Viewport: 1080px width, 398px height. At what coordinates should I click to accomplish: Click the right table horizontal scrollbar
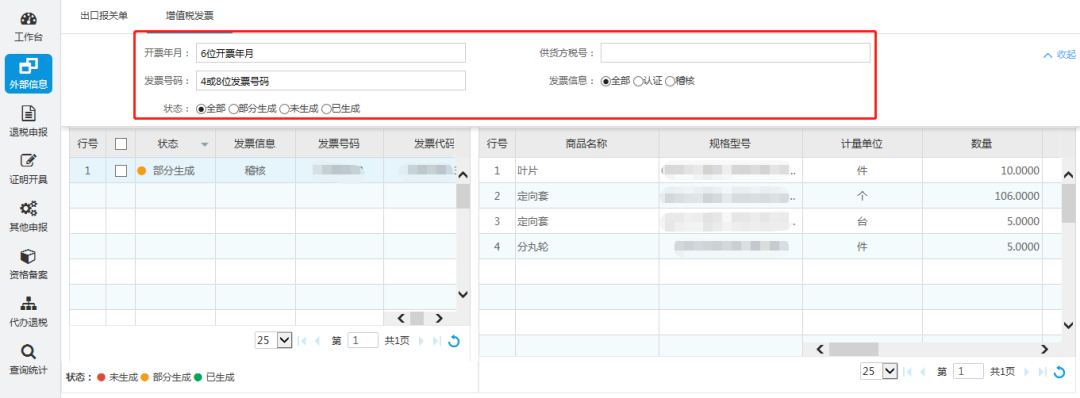coord(932,349)
